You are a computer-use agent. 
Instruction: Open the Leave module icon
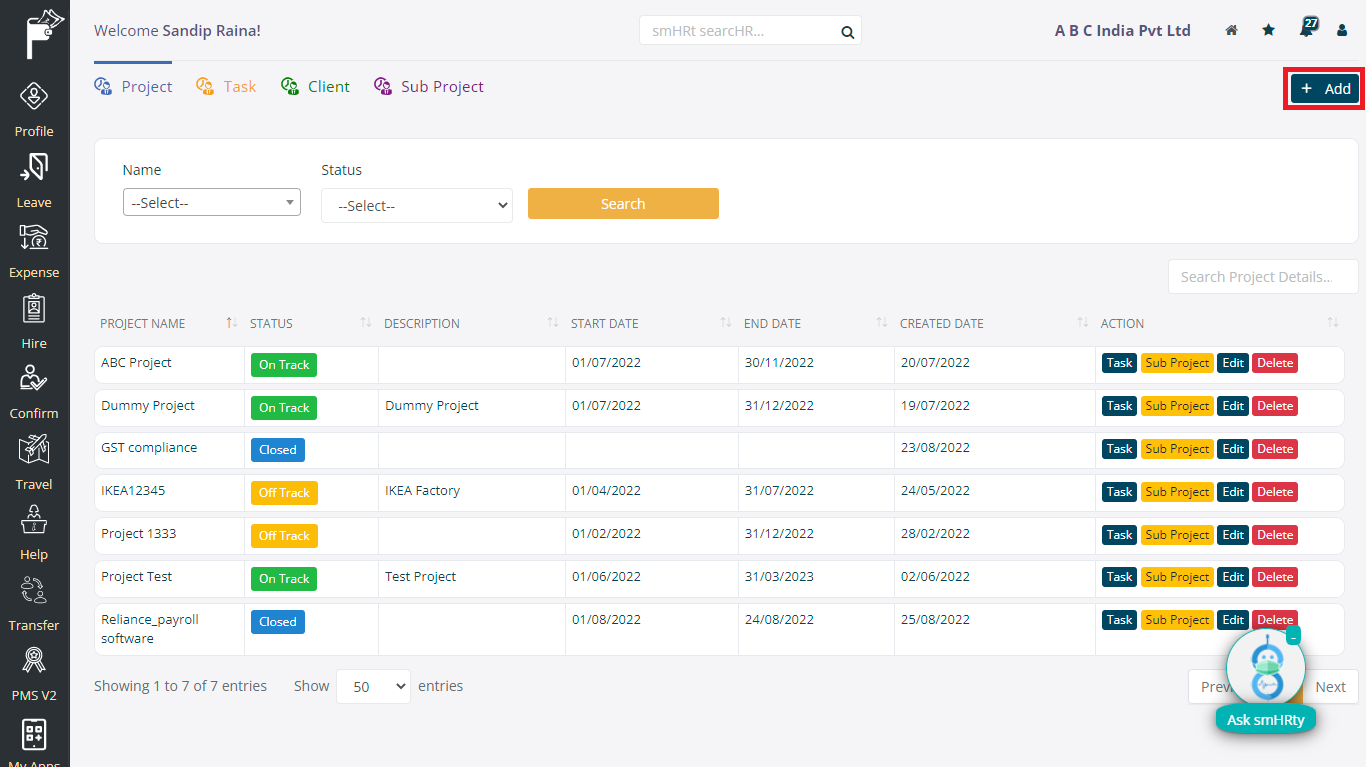click(34, 168)
